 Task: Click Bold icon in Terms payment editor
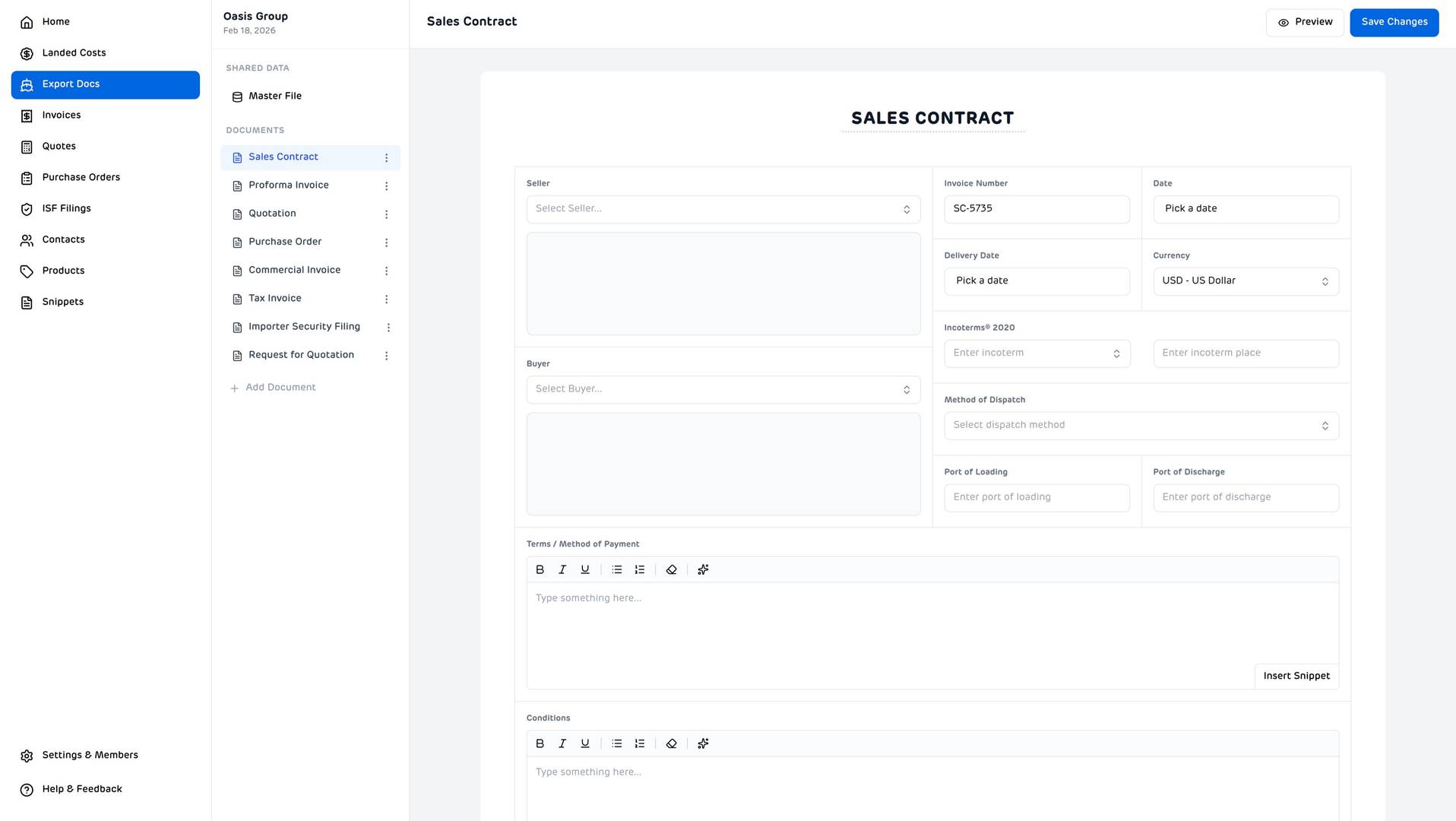540,569
